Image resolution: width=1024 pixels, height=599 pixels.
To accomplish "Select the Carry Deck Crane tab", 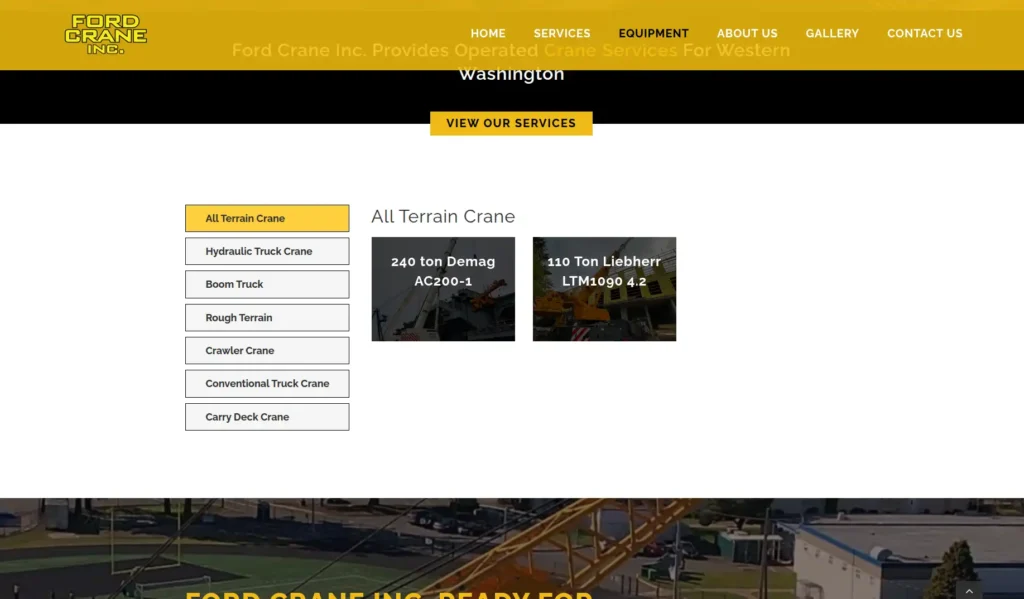I will pyautogui.click(x=267, y=417).
